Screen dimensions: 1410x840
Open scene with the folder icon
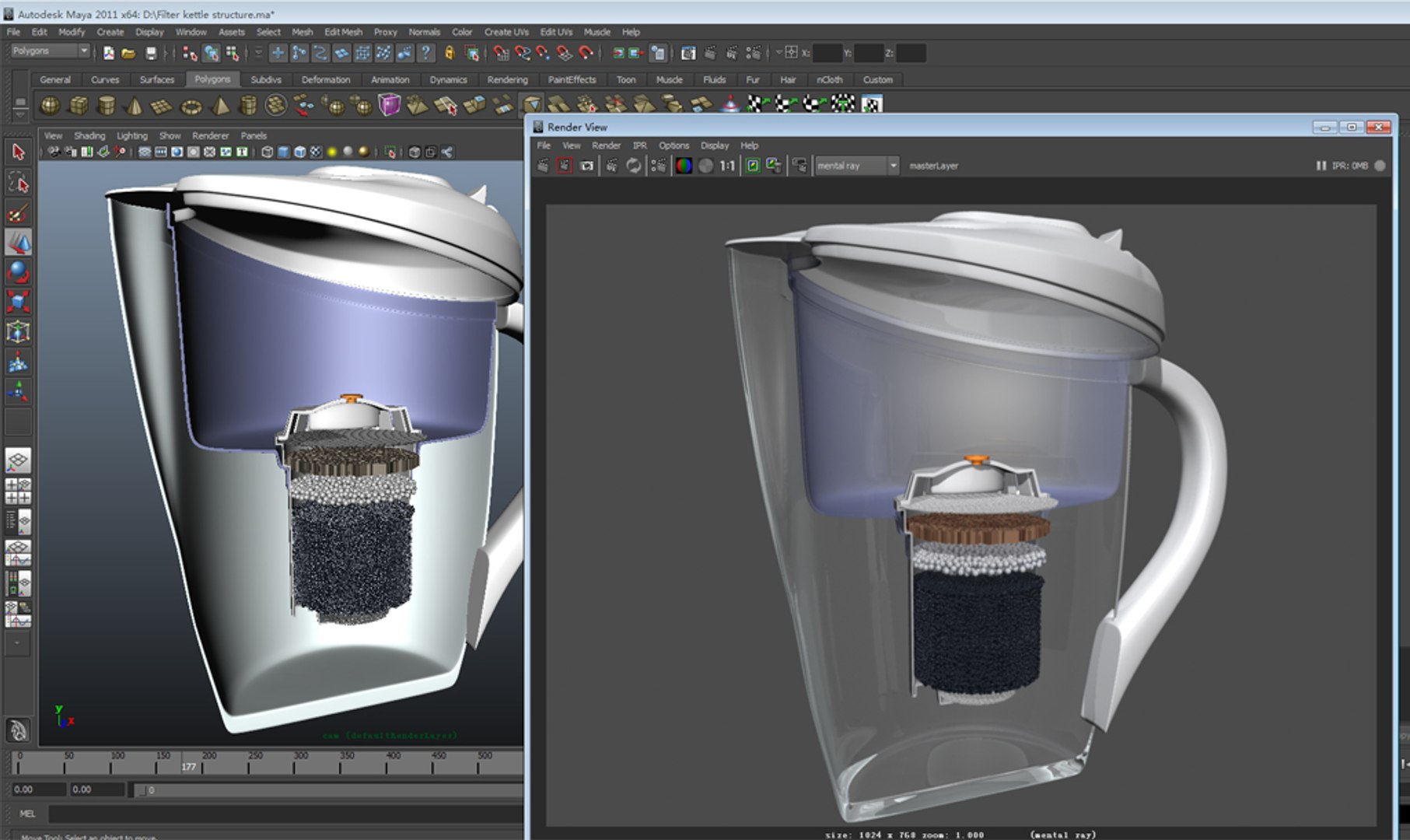(x=129, y=53)
